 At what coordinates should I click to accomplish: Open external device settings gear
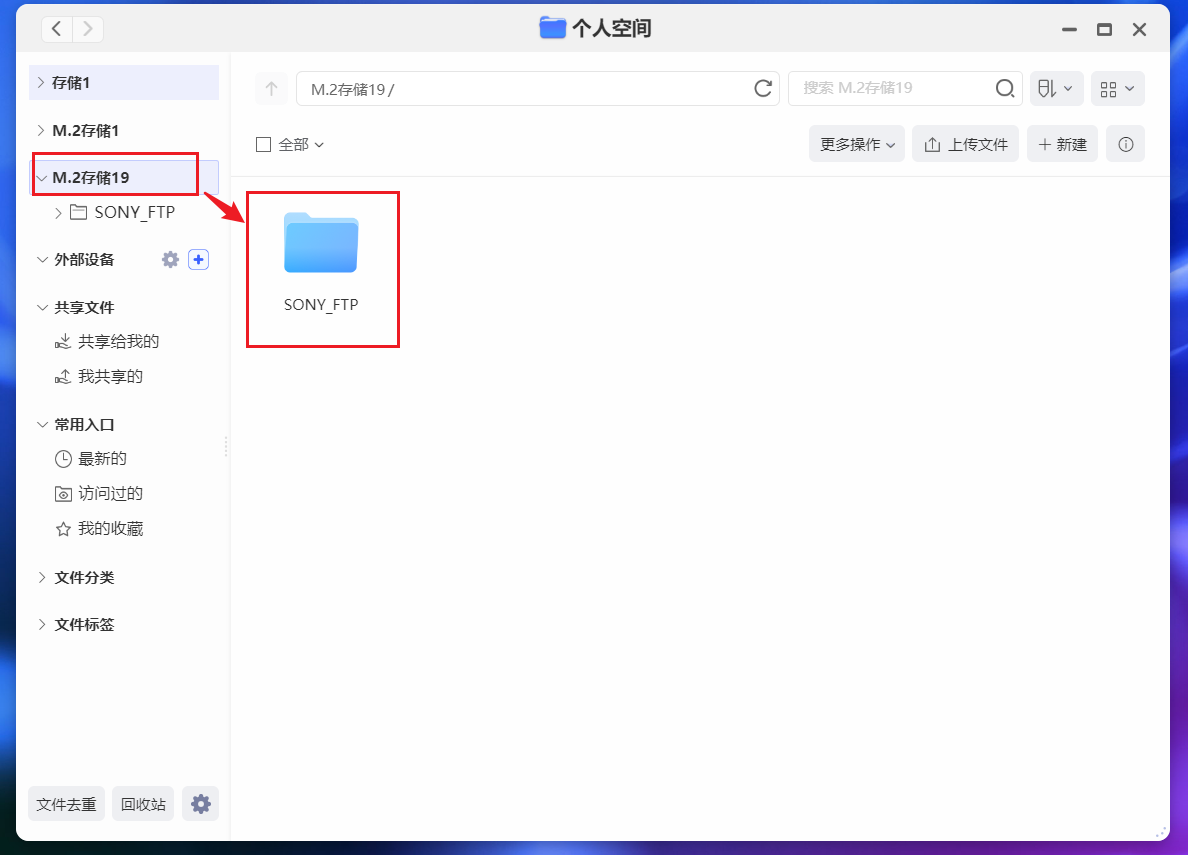pos(170,259)
